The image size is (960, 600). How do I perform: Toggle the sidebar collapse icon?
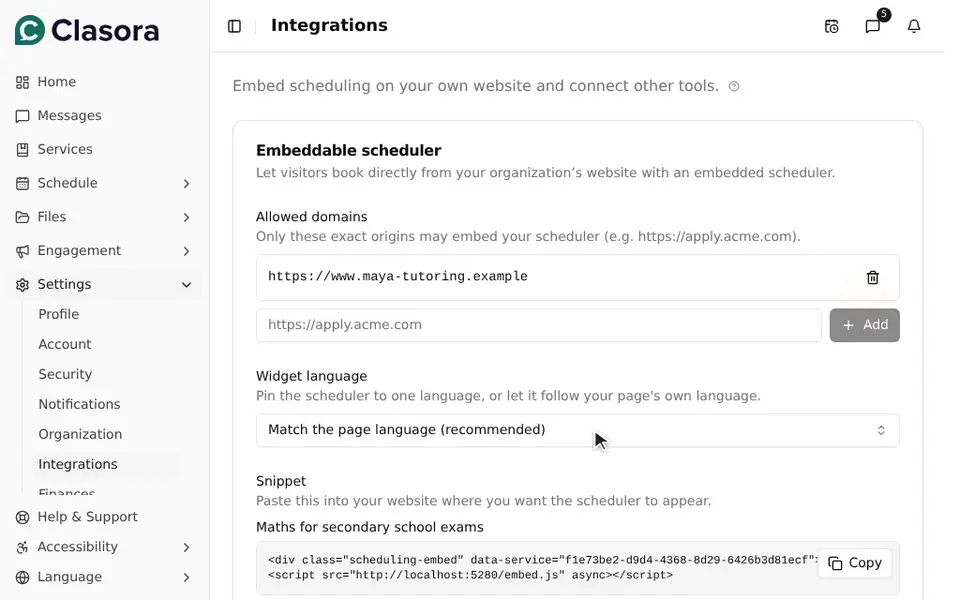pyautogui.click(x=234, y=26)
